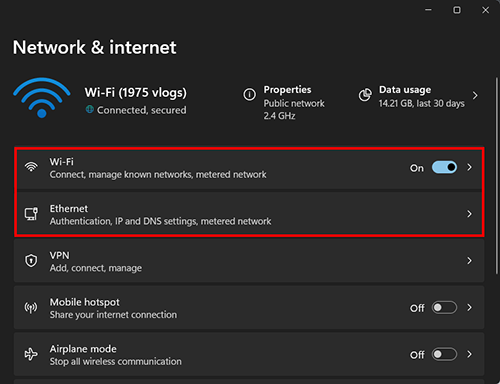Viewport: 500px width, 384px height.
Task: Expand Mobile hotspot options chevron
Action: point(469,307)
